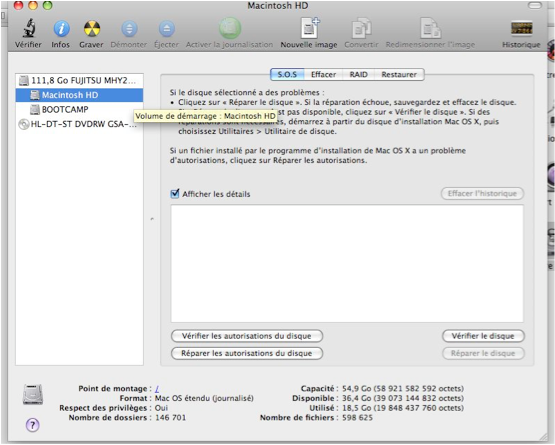Create a Nouvelle image from toolbar

pyautogui.click(x=309, y=28)
